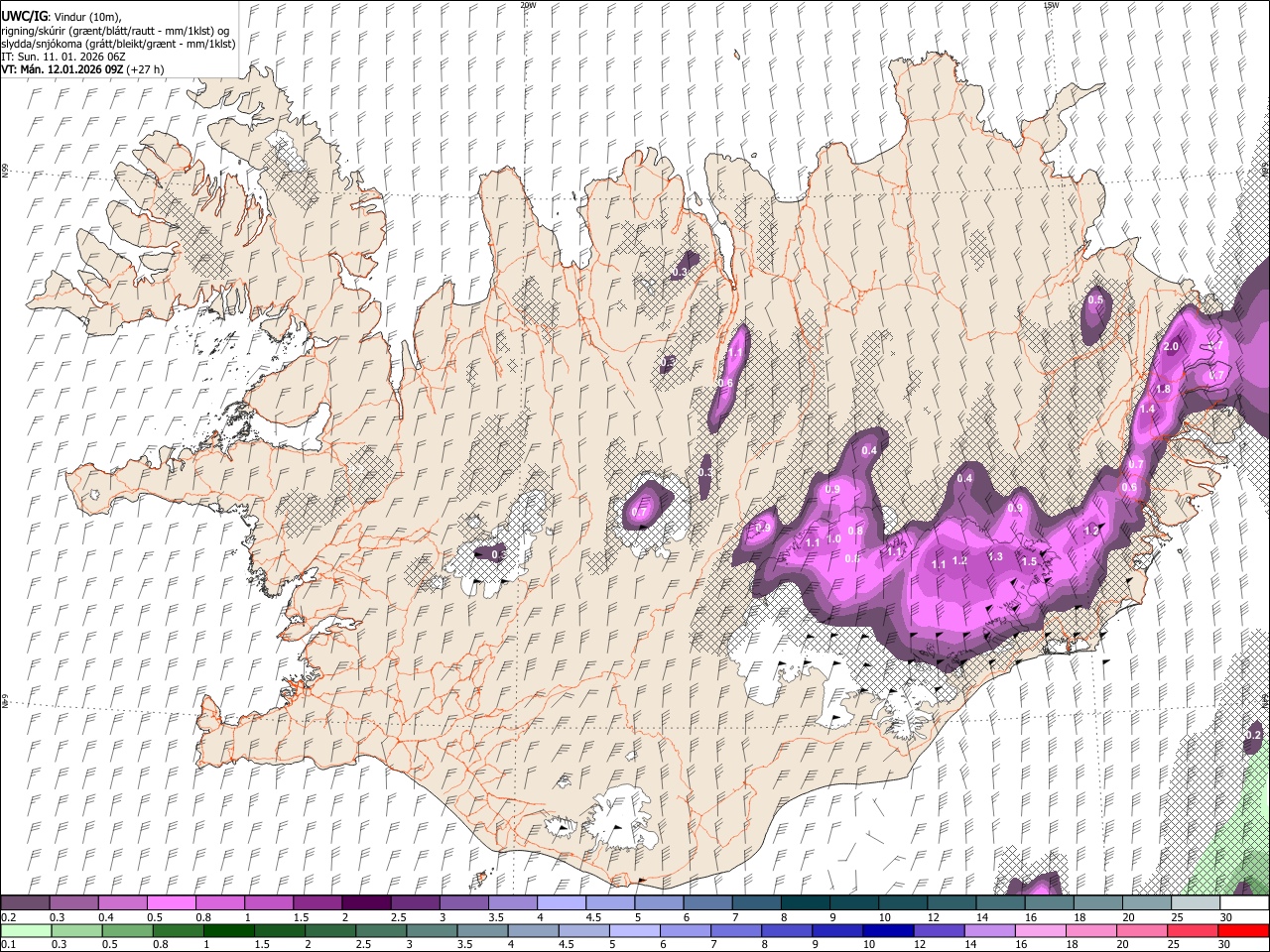Click the '1.8' precipitation value on the map
The width and height of the screenshot is (1270, 952).
click(1164, 389)
